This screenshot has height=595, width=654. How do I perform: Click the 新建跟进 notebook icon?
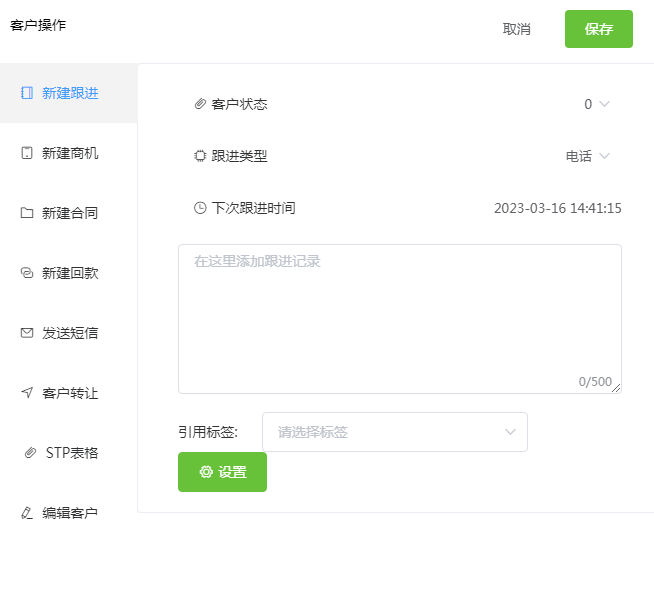pos(27,93)
